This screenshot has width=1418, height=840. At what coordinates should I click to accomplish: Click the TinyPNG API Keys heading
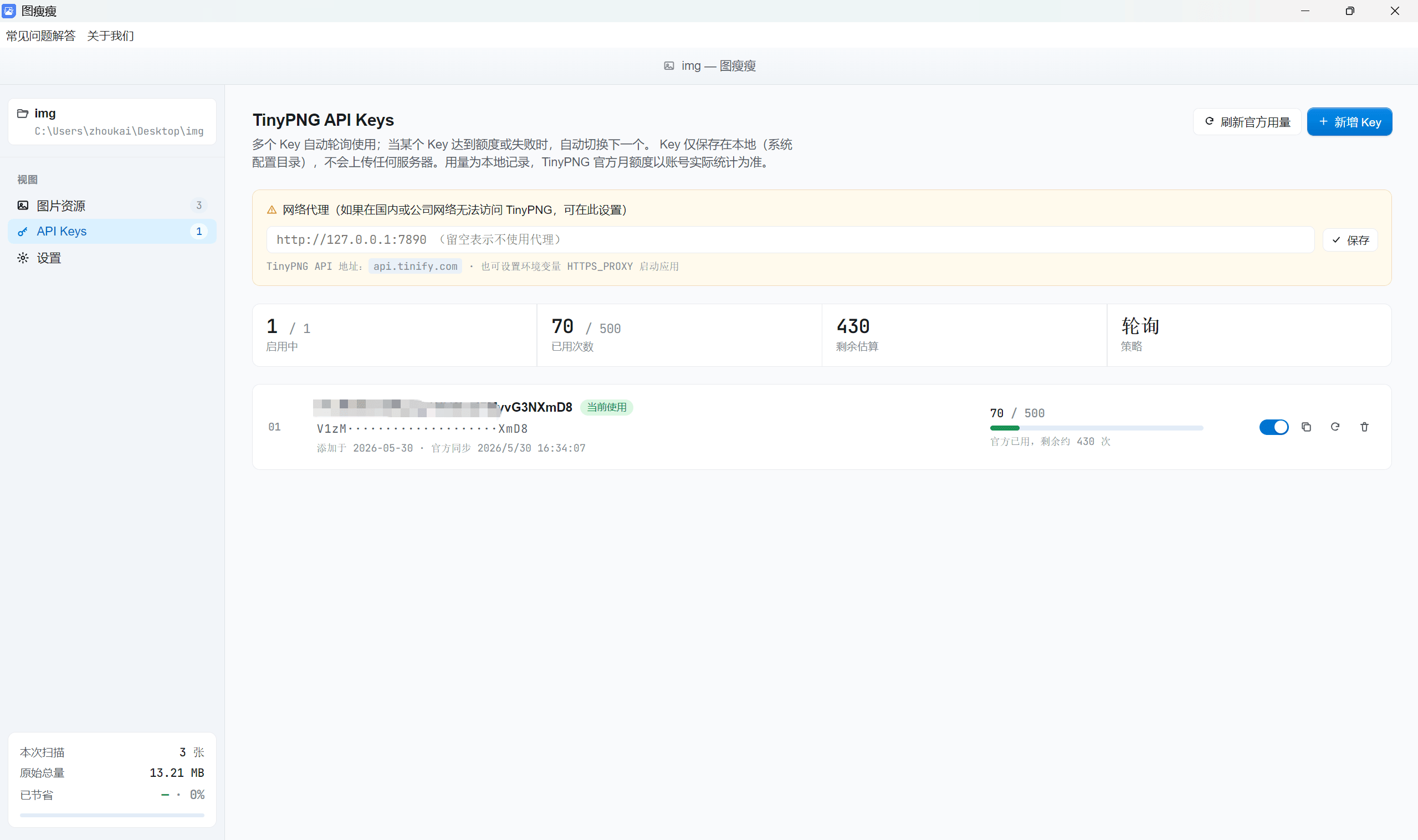click(323, 120)
